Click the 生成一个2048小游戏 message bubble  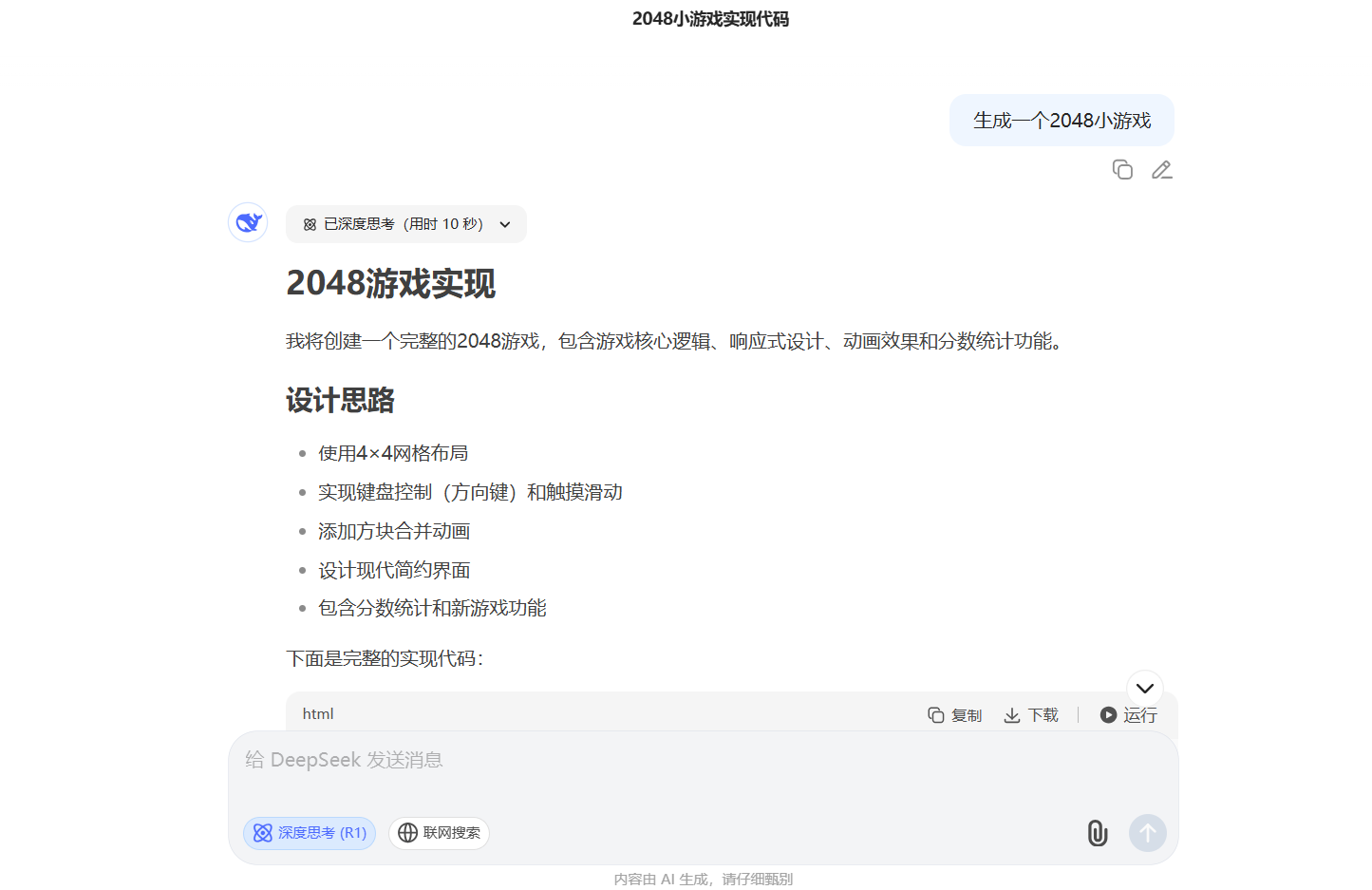[x=1062, y=121]
